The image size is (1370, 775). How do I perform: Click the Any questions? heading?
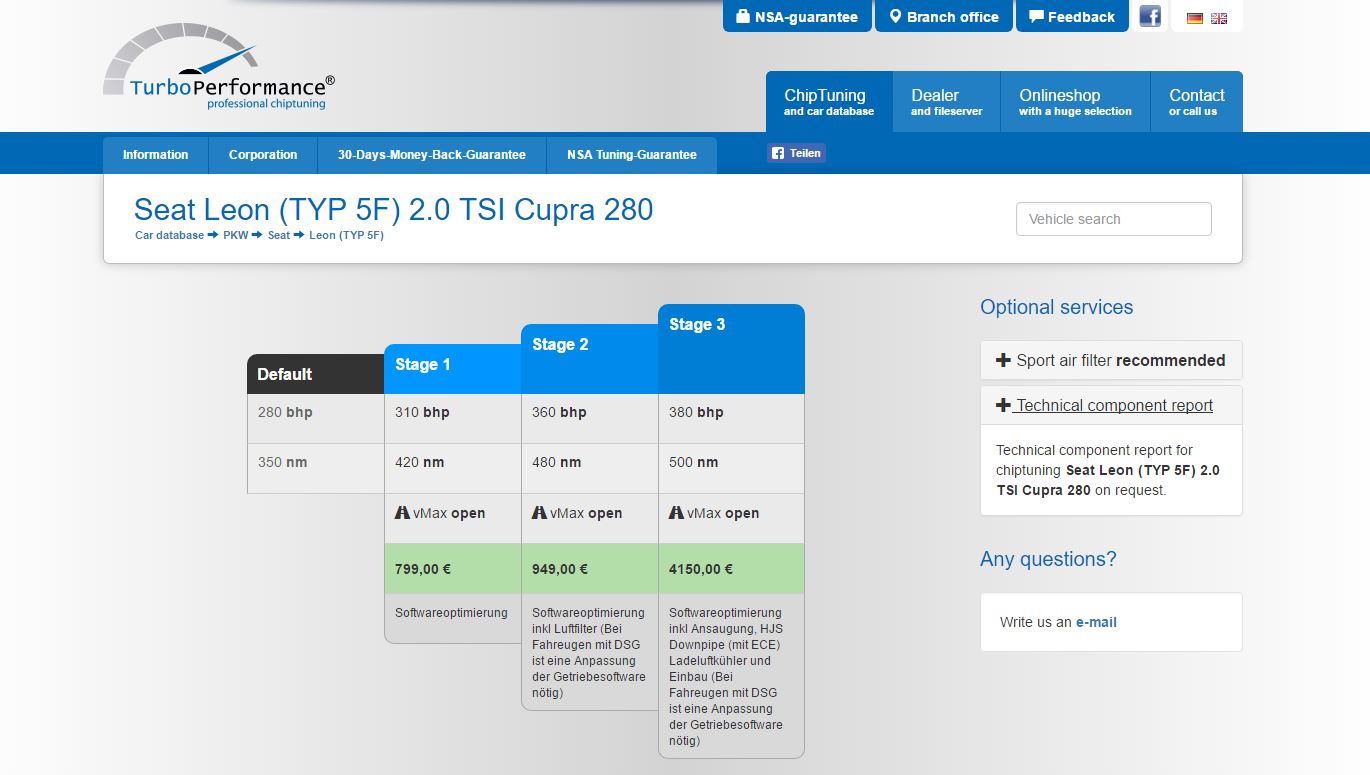[x=1048, y=559]
